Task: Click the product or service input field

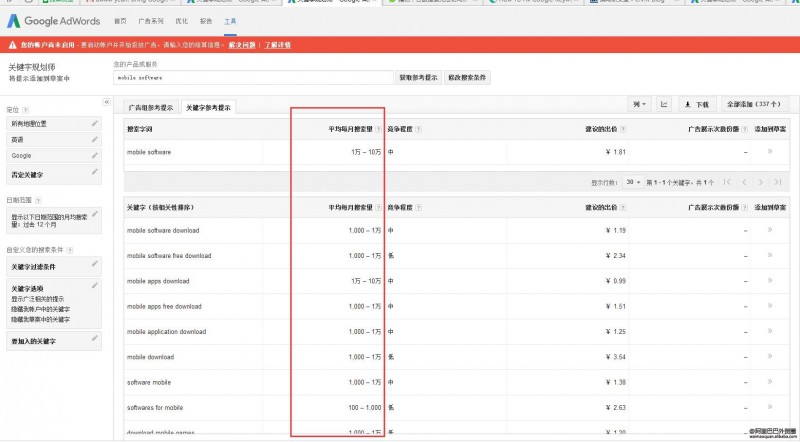Action: tap(253, 77)
